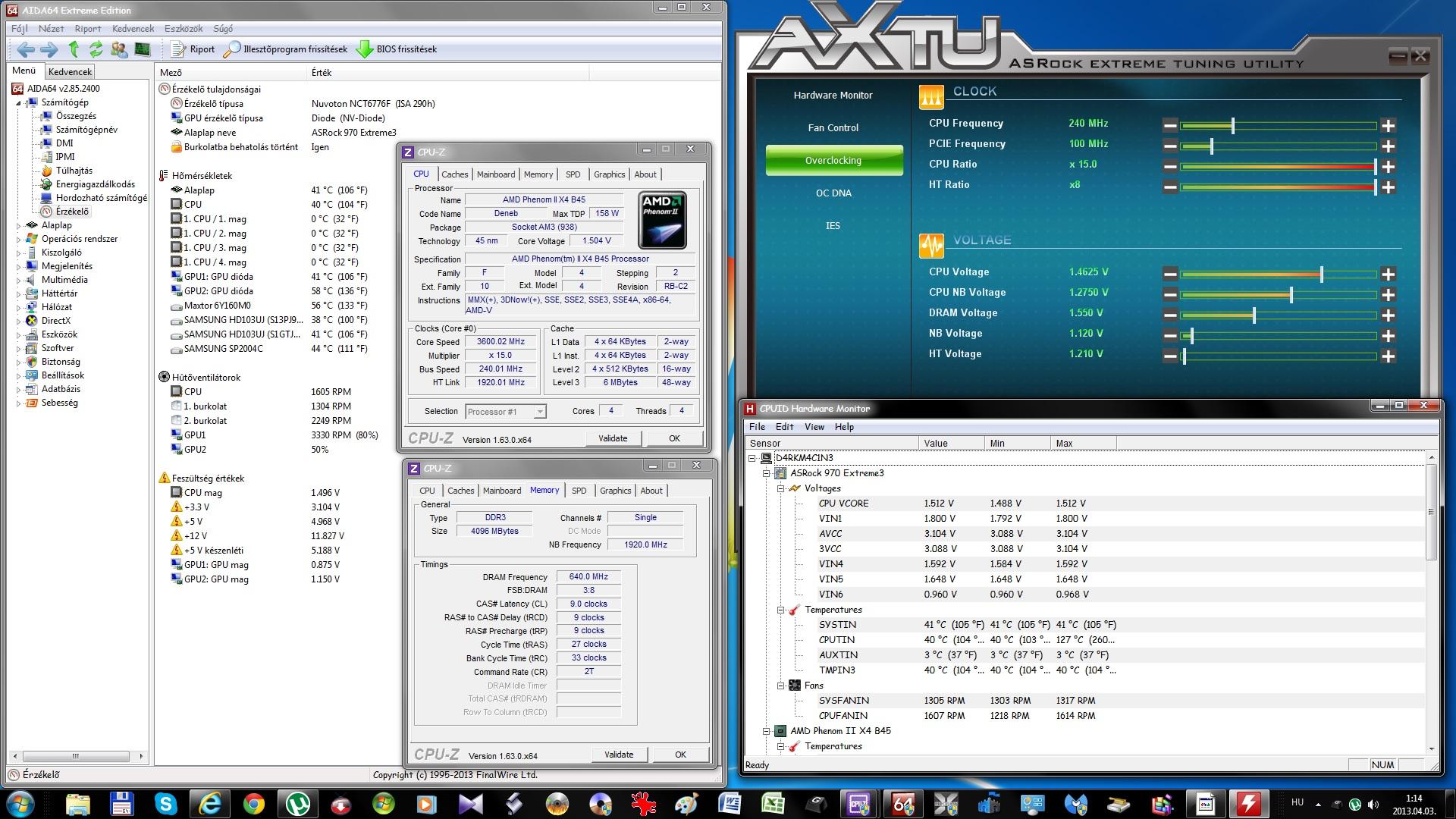Click Validate in the upper CPU-Z window
The width and height of the screenshot is (1456, 819).
[613, 438]
